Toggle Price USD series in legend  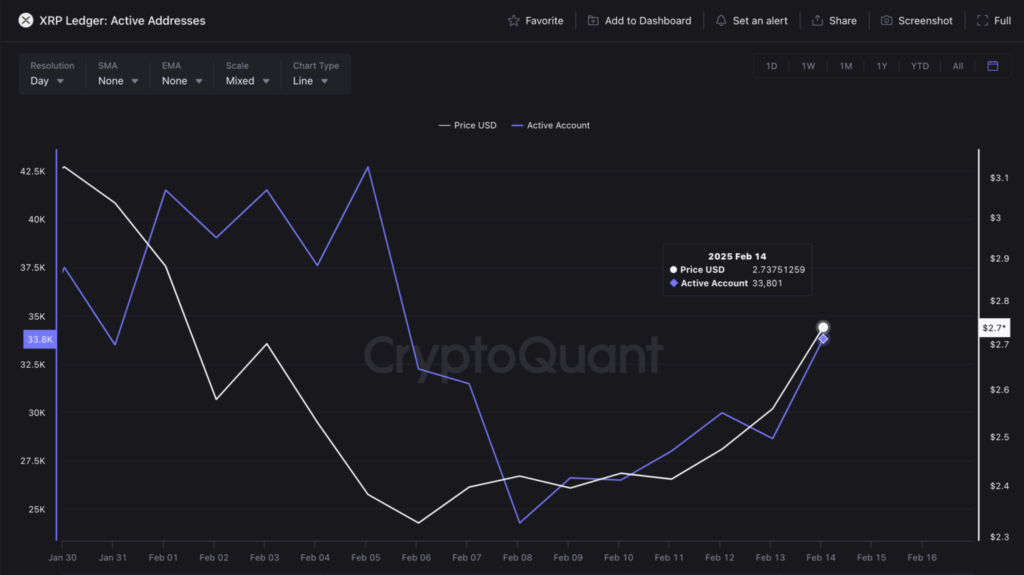click(468, 125)
